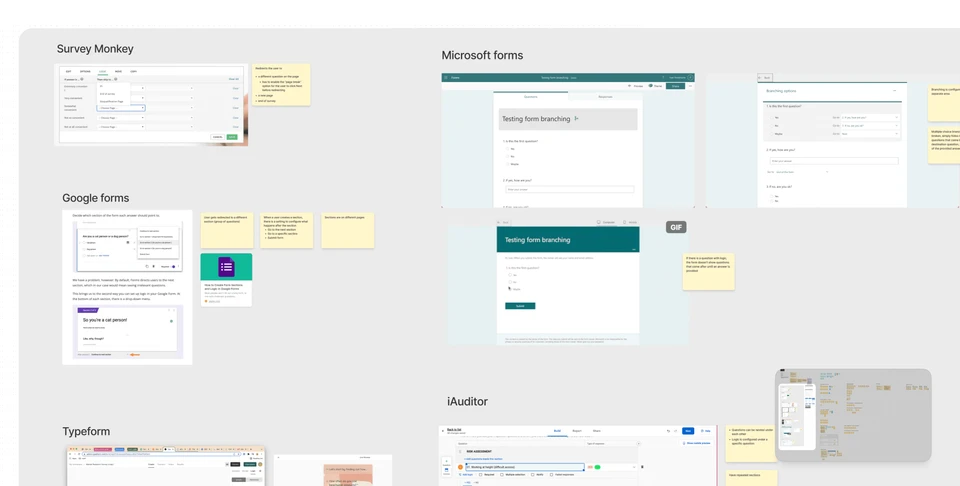Select the Yes radio in the Branching options question
Screen dimensions: 960x486
click(x=771, y=118)
